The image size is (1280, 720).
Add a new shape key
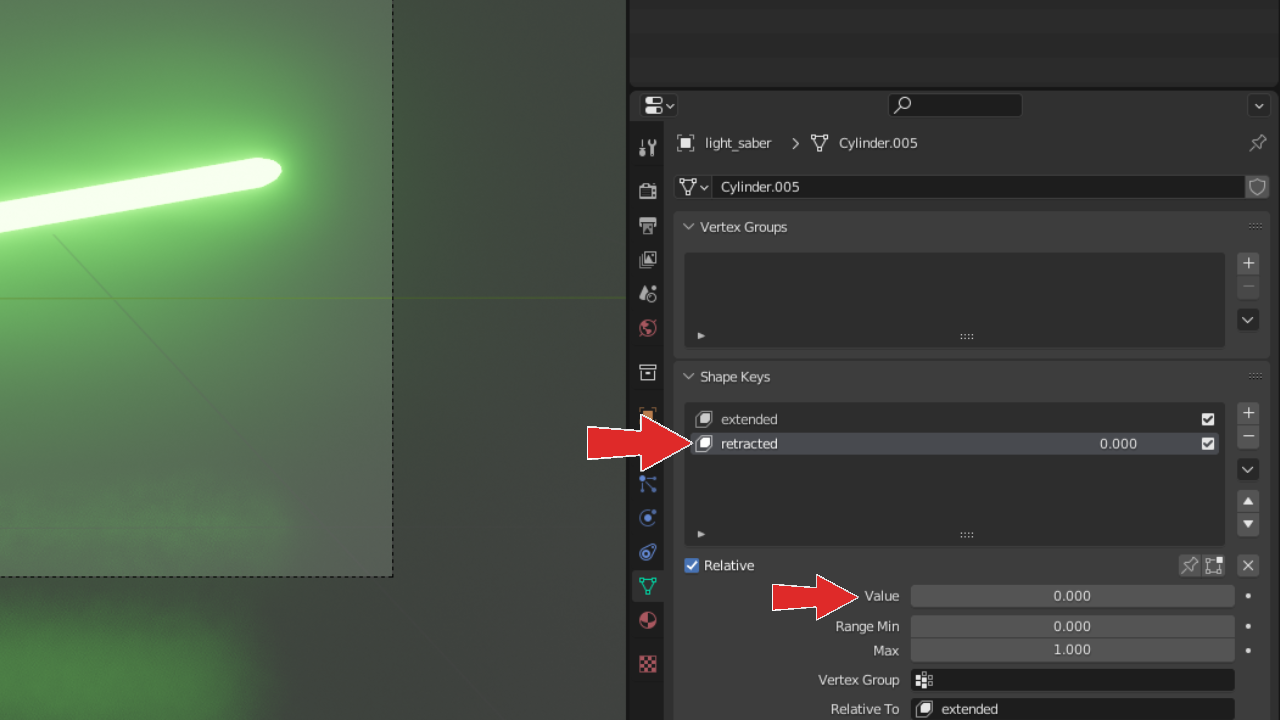pyautogui.click(x=1247, y=413)
